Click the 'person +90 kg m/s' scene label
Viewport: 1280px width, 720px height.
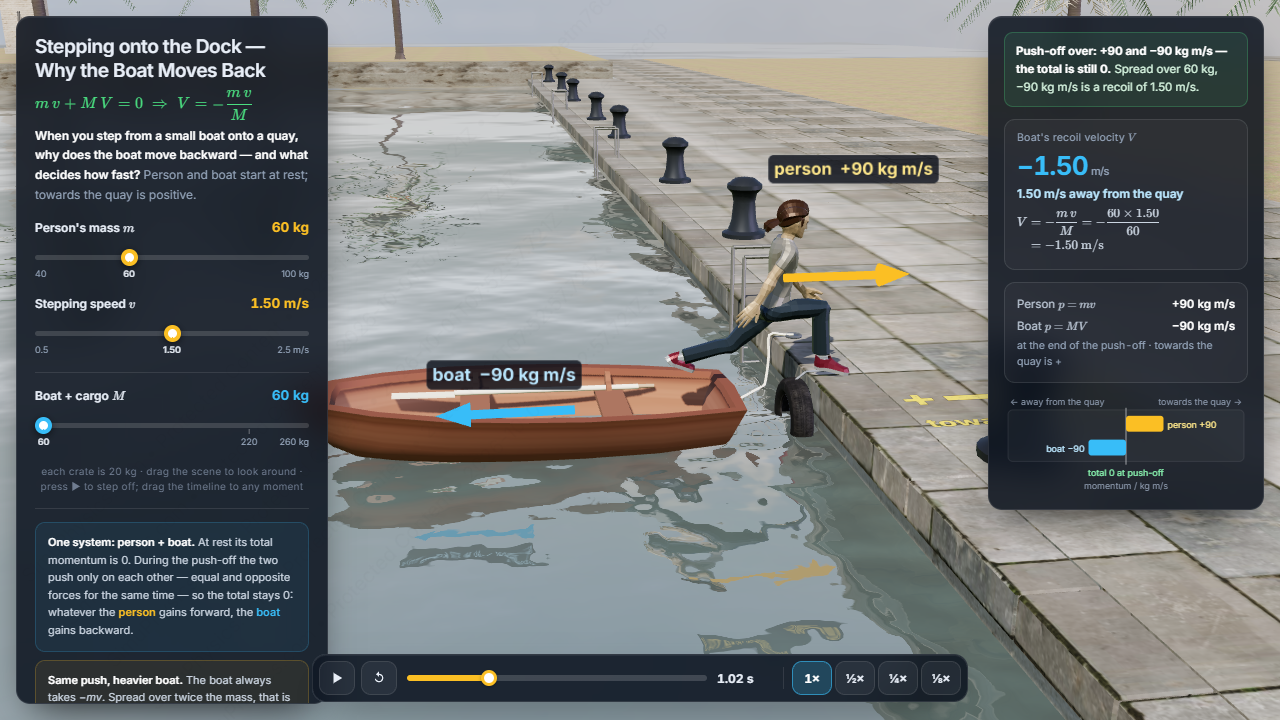[x=853, y=169]
